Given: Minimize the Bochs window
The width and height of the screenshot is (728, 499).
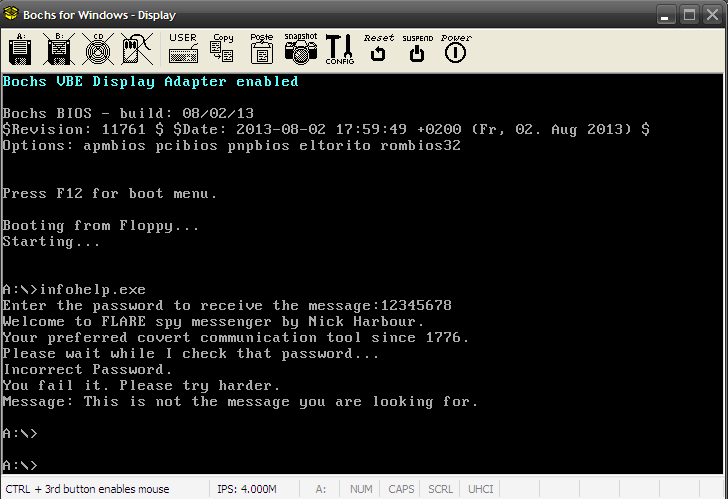Looking at the screenshot, I should 665,15.
